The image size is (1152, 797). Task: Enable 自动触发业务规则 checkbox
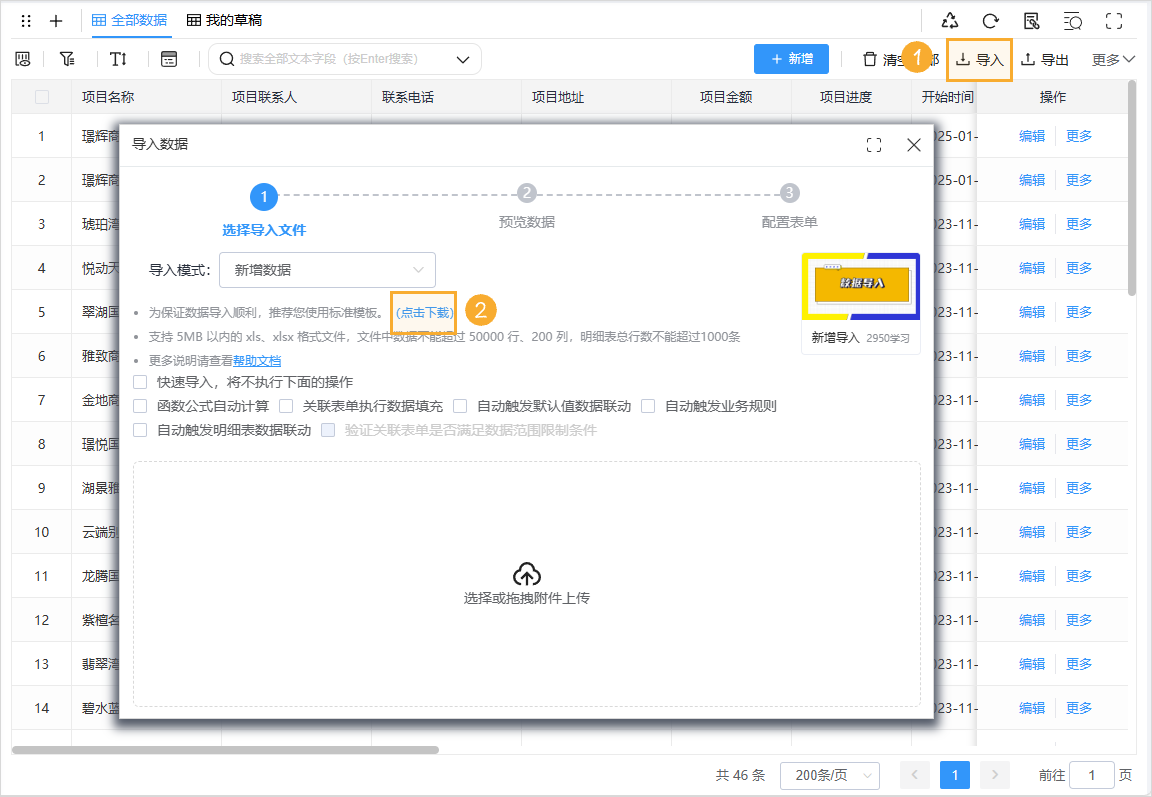point(648,406)
